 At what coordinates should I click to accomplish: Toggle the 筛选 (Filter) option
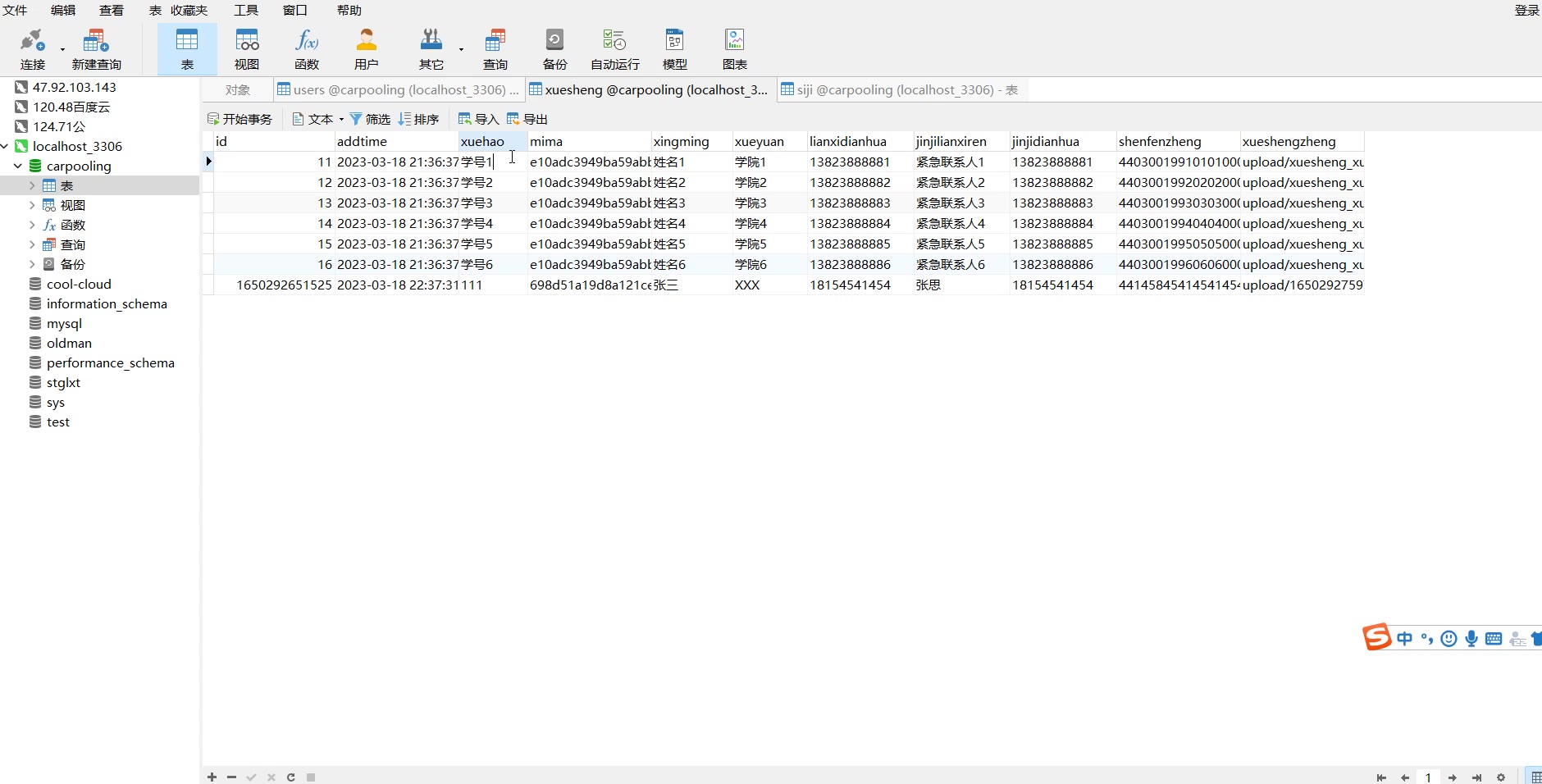[370, 119]
